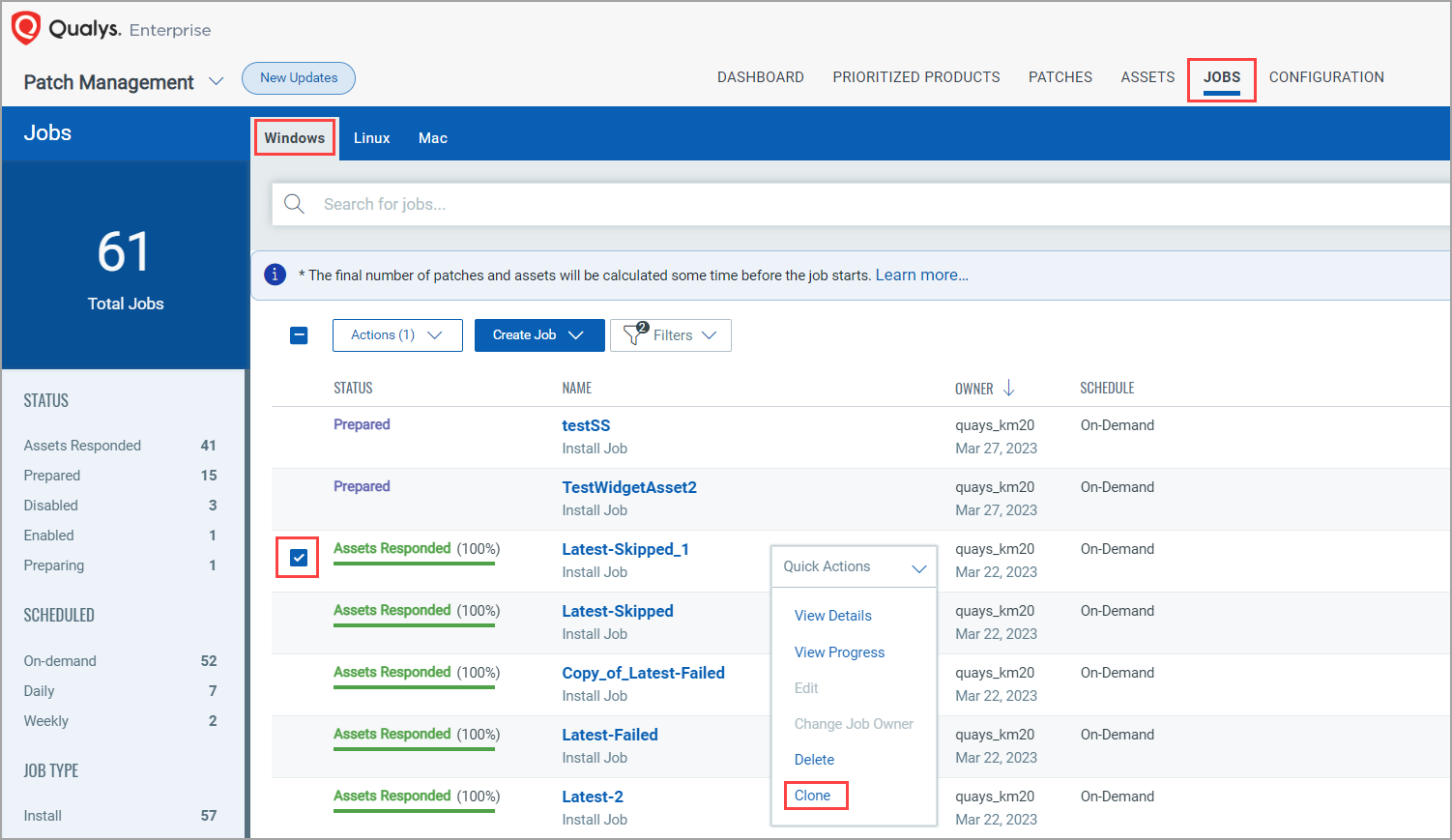Open the Patches tab
Screen dimensions: 1452x840
tap(1060, 77)
